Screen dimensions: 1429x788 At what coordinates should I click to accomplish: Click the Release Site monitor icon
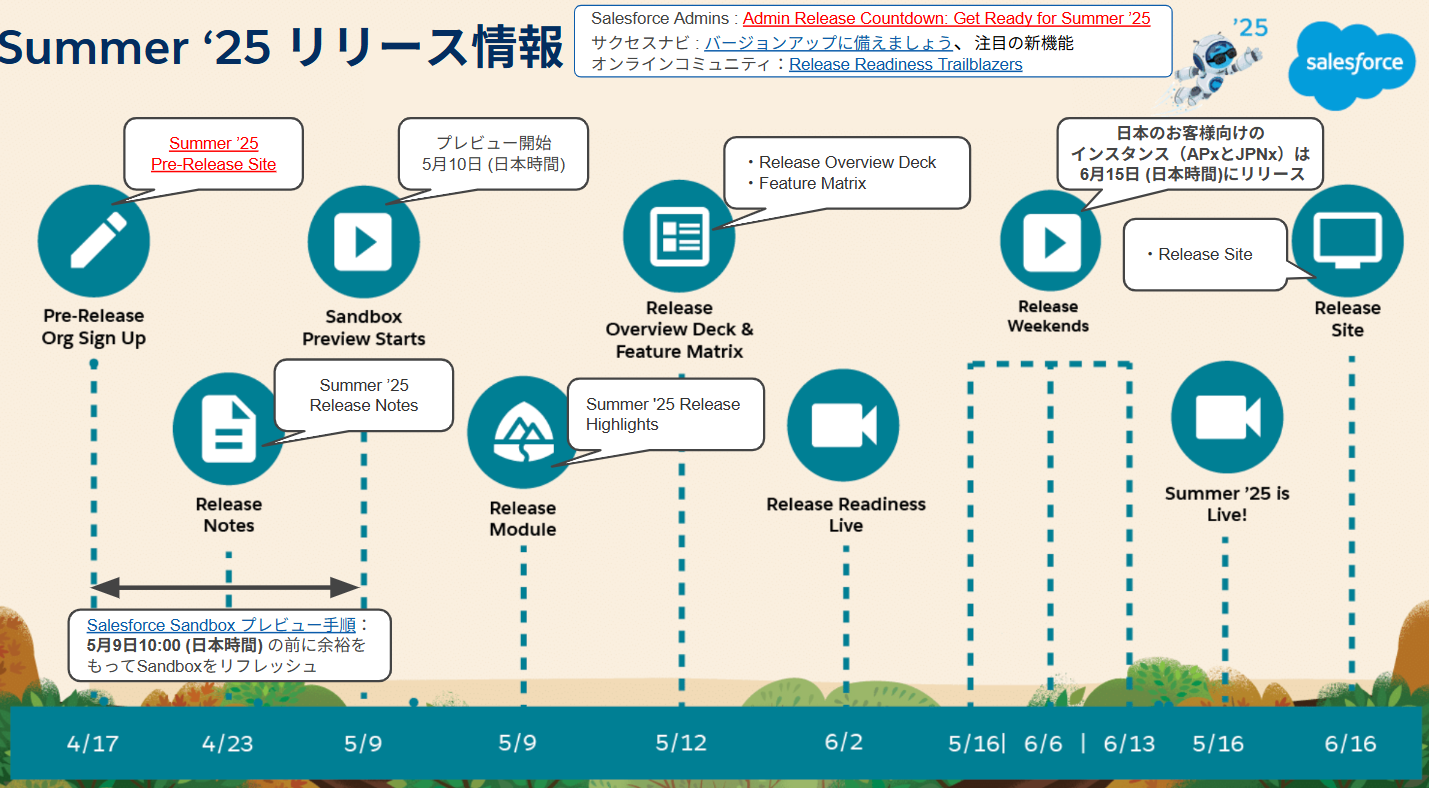click(x=1347, y=240)
